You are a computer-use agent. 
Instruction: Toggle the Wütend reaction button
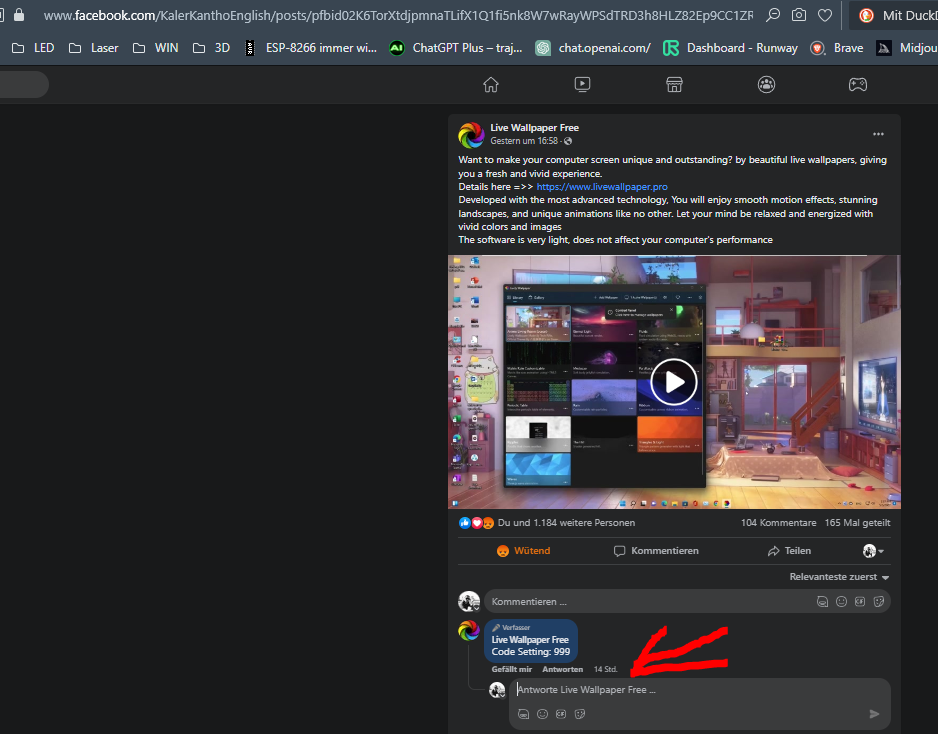[x=523, y=551]
